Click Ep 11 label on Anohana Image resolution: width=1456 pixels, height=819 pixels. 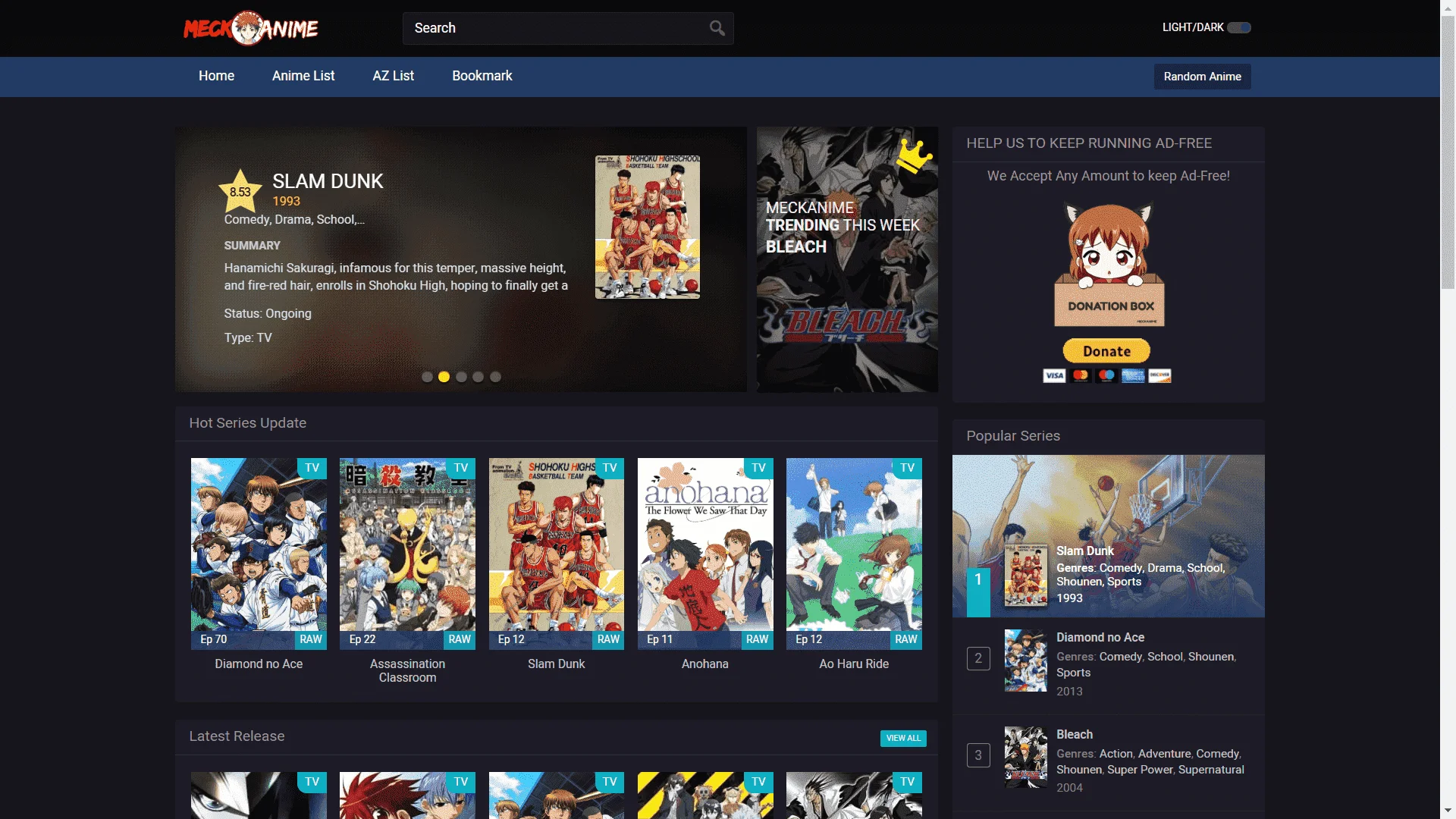pyautogui.click(x=660, y=639)
